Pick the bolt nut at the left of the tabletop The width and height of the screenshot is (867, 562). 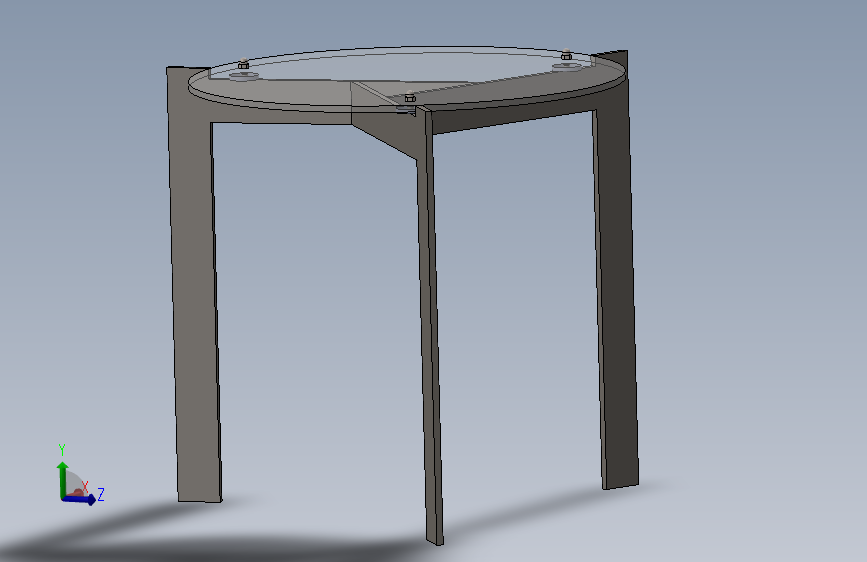pos(243,64)
